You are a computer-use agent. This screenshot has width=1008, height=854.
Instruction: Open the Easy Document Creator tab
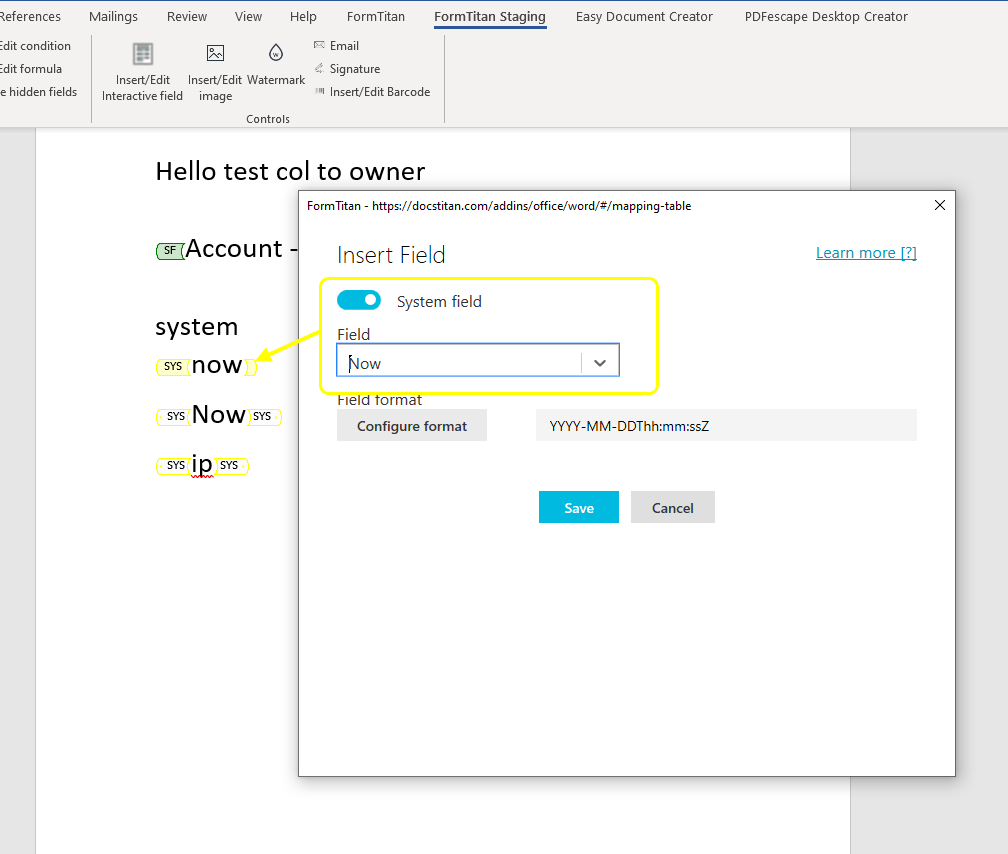click(x=644, y=17)
